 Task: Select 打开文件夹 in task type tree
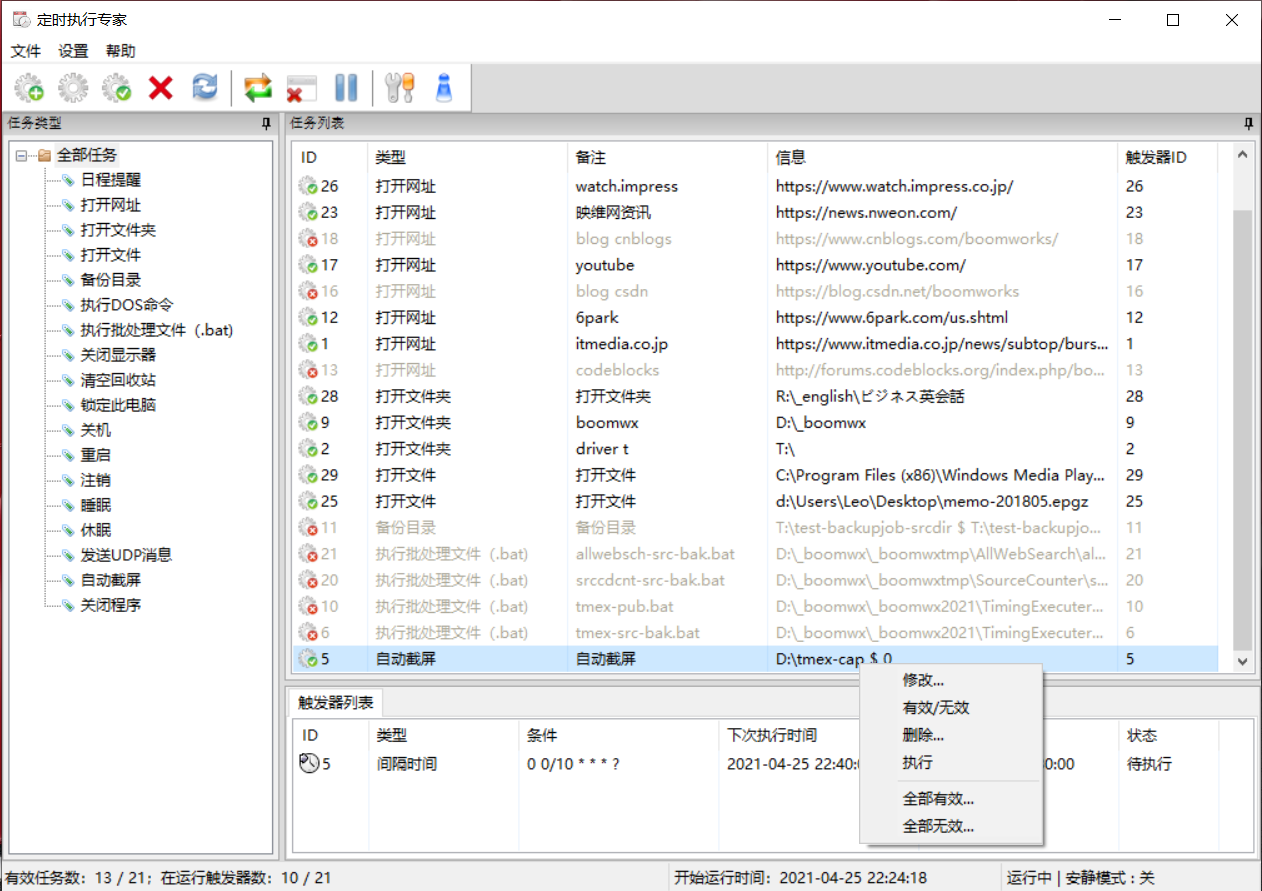tap(118, 230)
